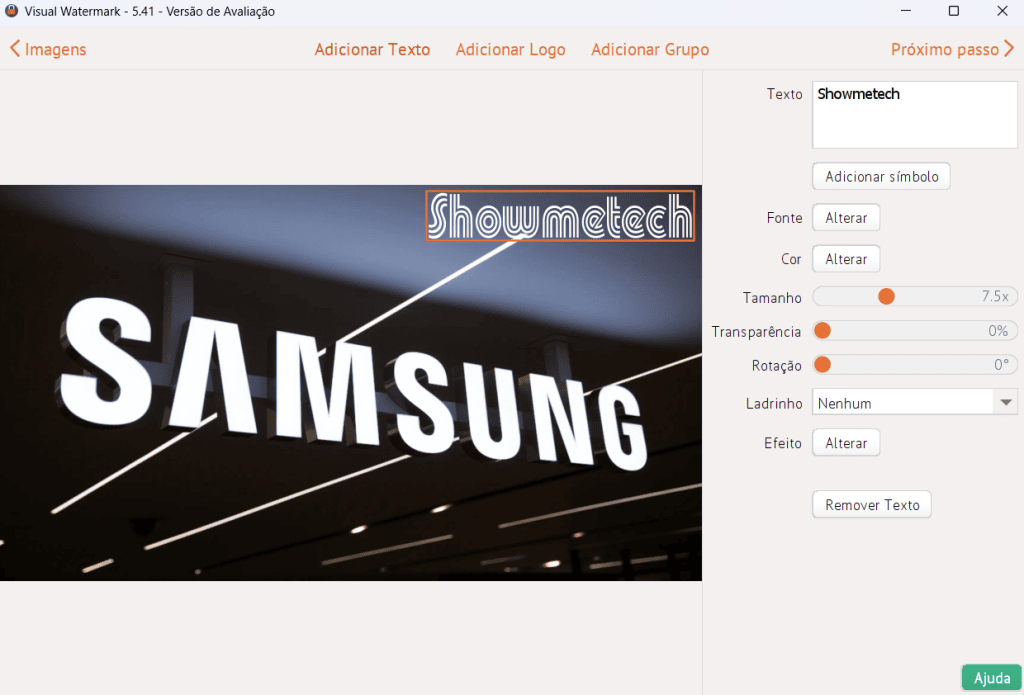Maximize the Visual Watermark window

coord(953,11)
